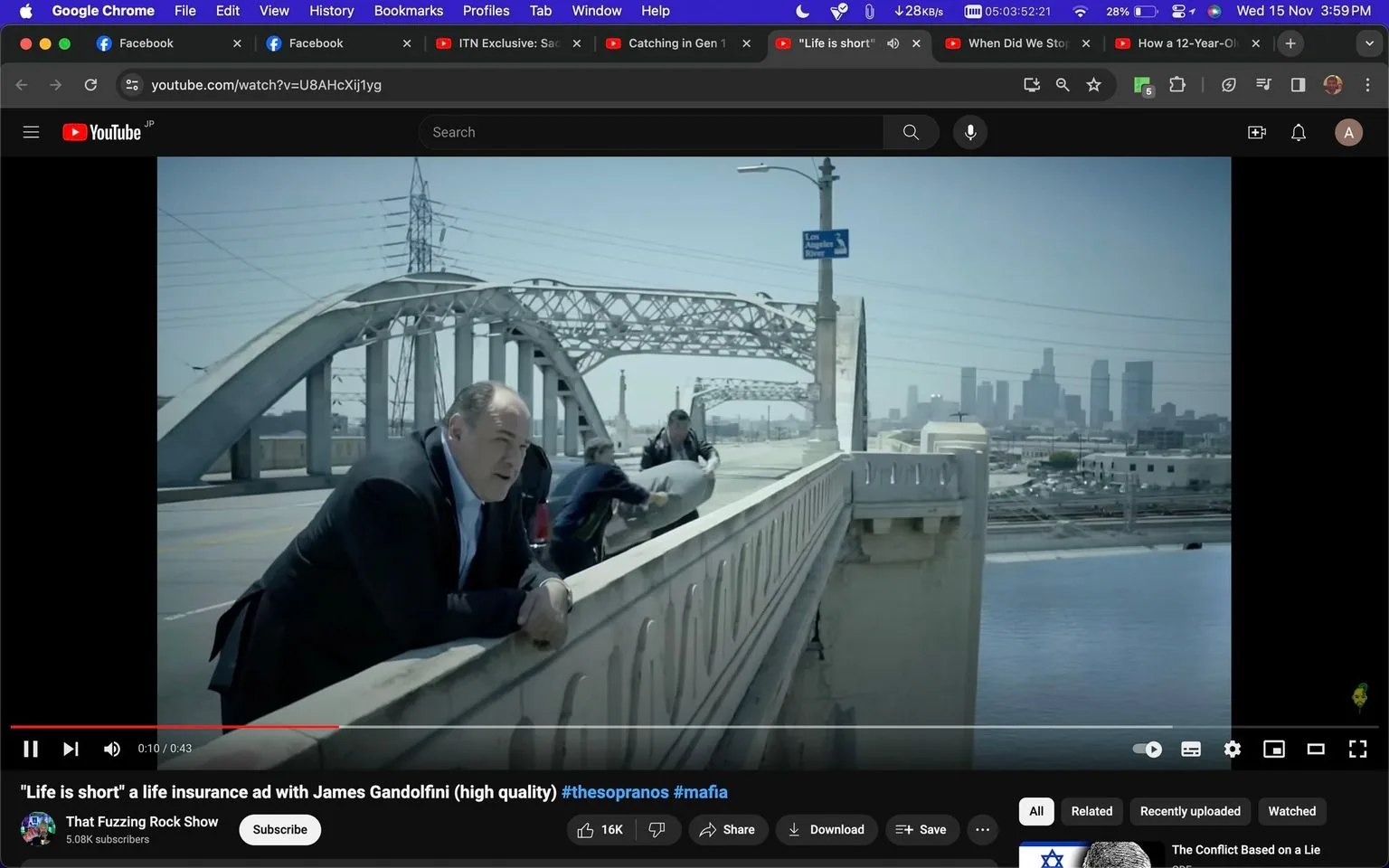
Task: Toggle theater mode
Action: pyautogui.click(x=1316, y=749)
